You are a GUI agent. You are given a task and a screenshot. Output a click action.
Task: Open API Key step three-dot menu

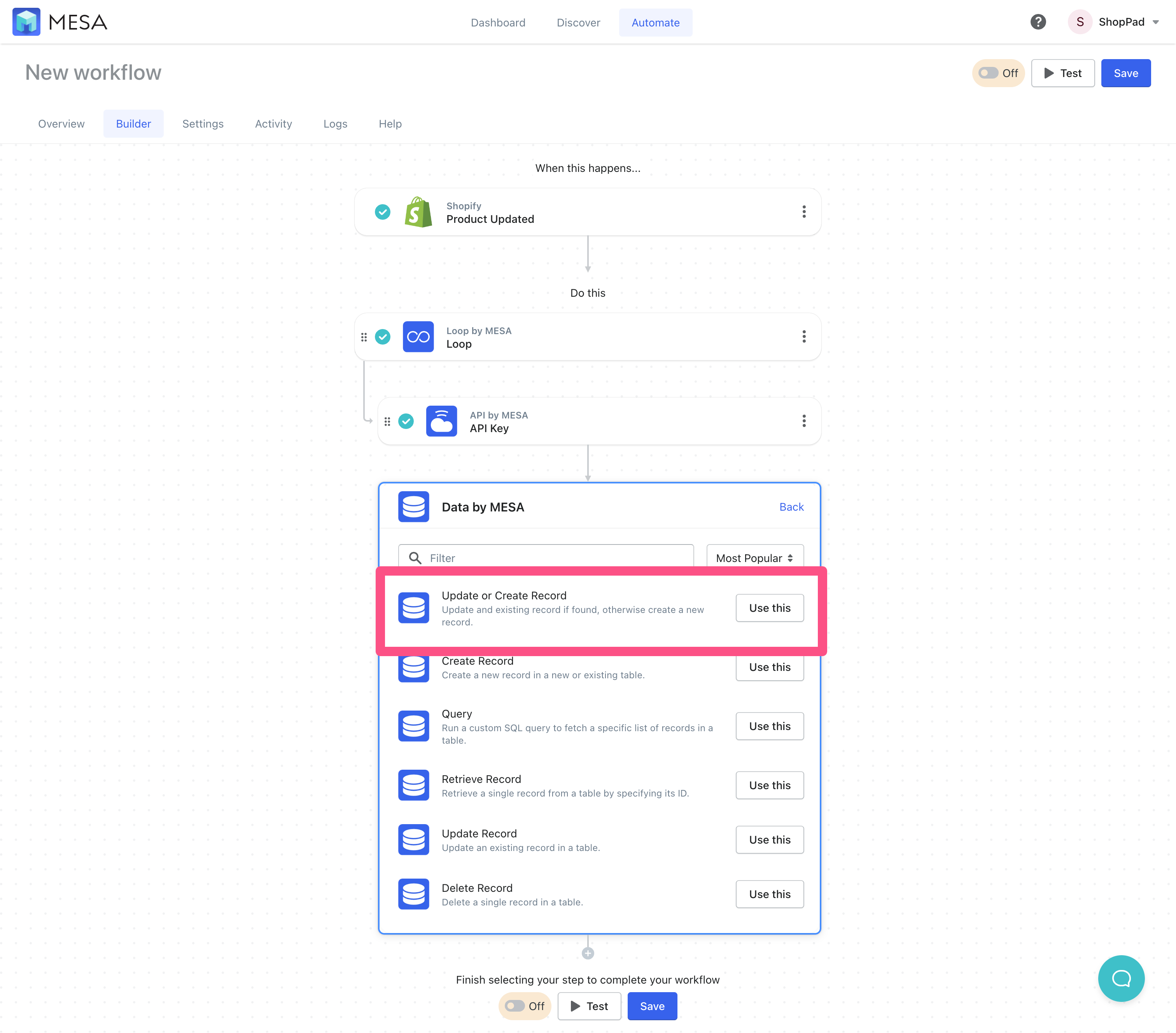pos(804,421)
